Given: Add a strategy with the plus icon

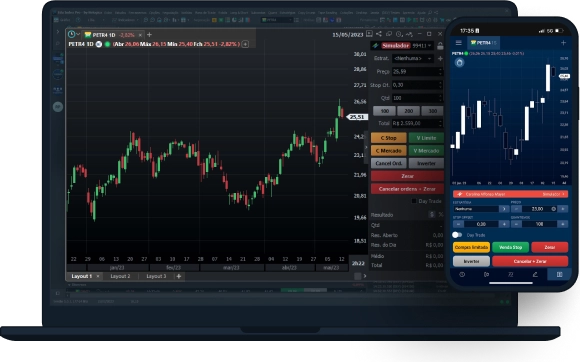Looking at the screenshot, I should tap(440, 58).
